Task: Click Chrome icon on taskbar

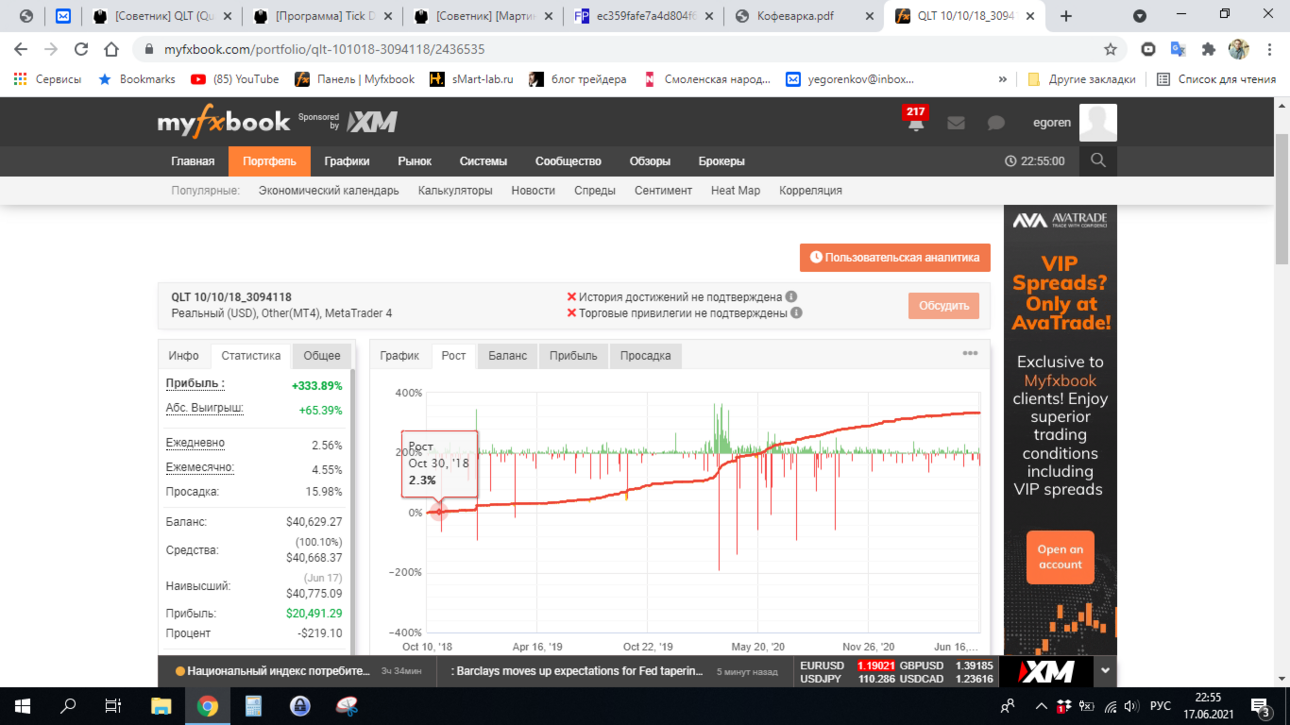Action: coord(207,706)
